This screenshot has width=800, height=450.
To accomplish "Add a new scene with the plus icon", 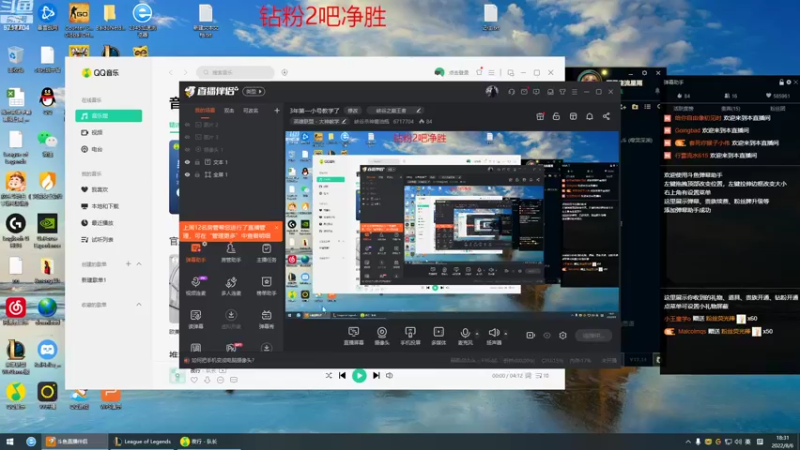I will click(x=277, y=110).
